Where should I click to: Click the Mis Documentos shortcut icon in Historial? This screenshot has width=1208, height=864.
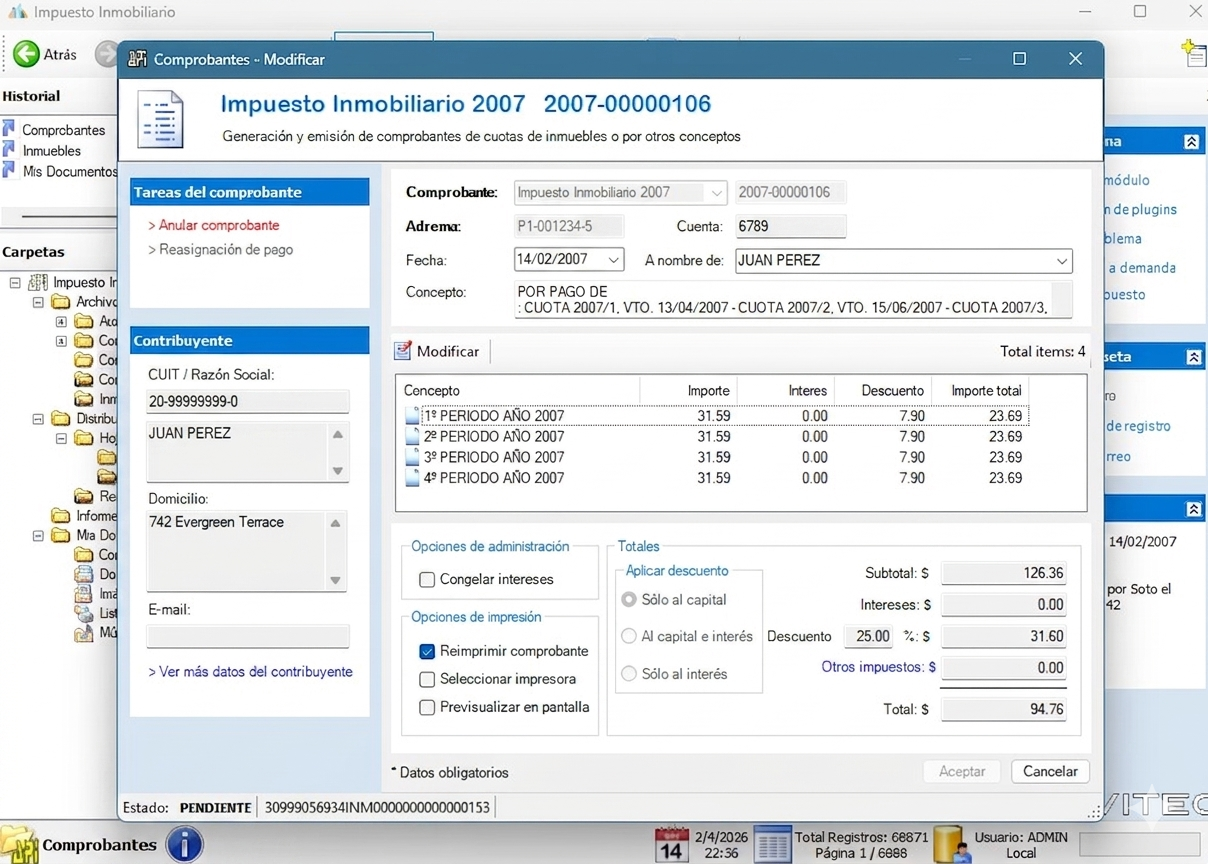point(9,171)
